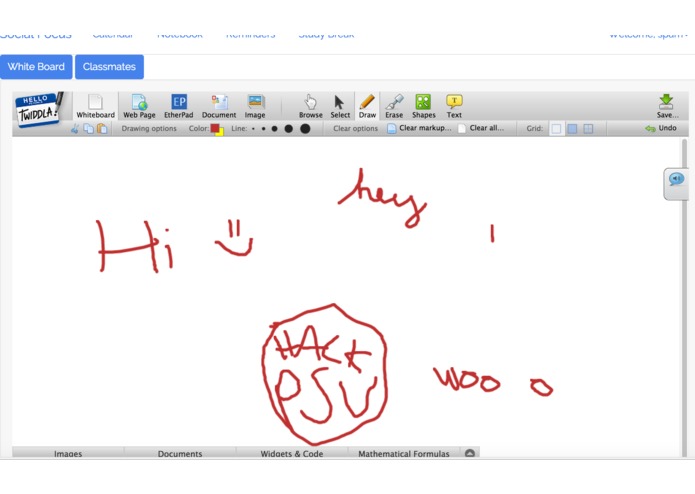The height and width of the screenshot is (494, 695).
Task: Open the Mathematical Formulas tab
Action: [x=404, y=453]
